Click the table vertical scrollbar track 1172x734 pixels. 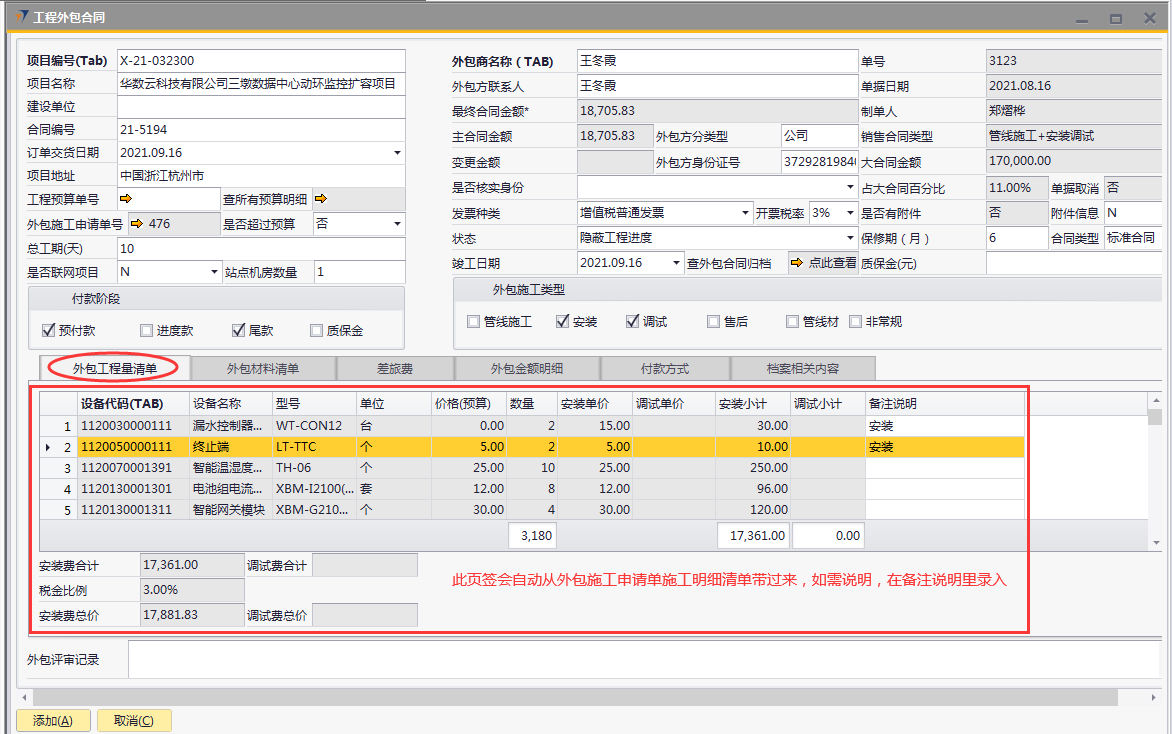pos(1155,480)
